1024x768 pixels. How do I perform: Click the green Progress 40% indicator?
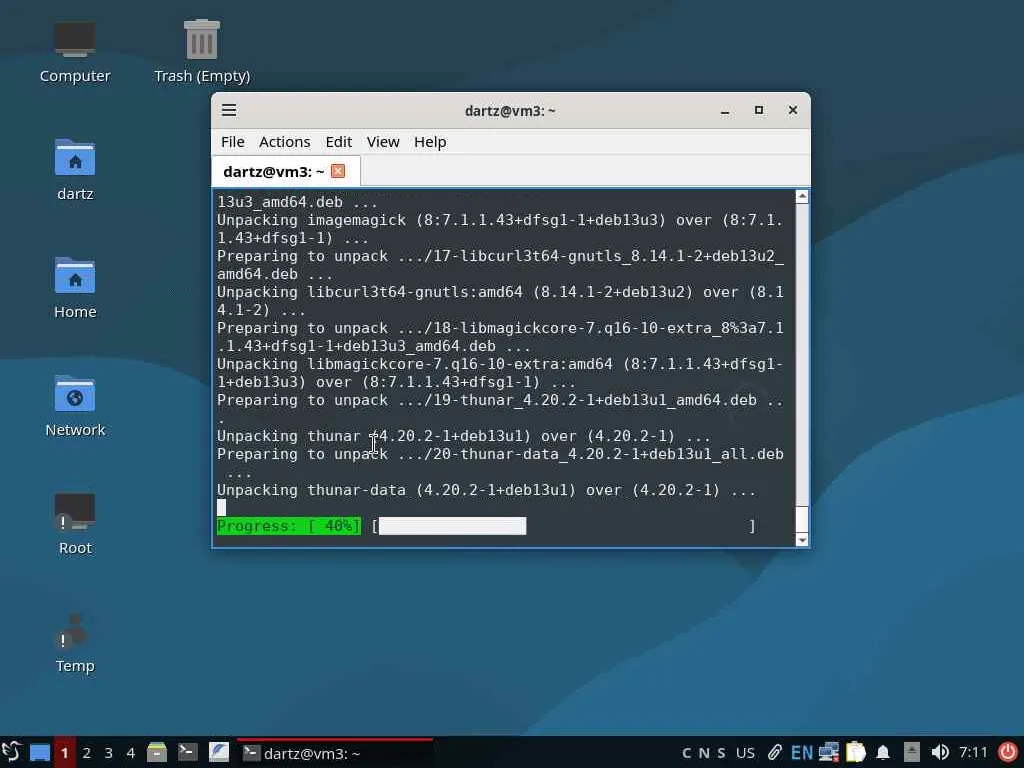(x=289, y=526)
